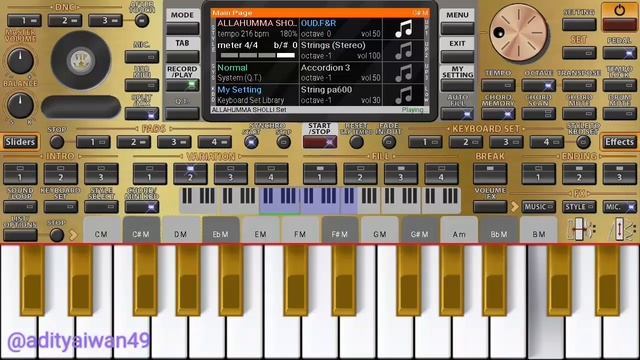The image size is (640, 360).
Task: Toggle the Tempo Lock button
Action: (x=619, y=85)
